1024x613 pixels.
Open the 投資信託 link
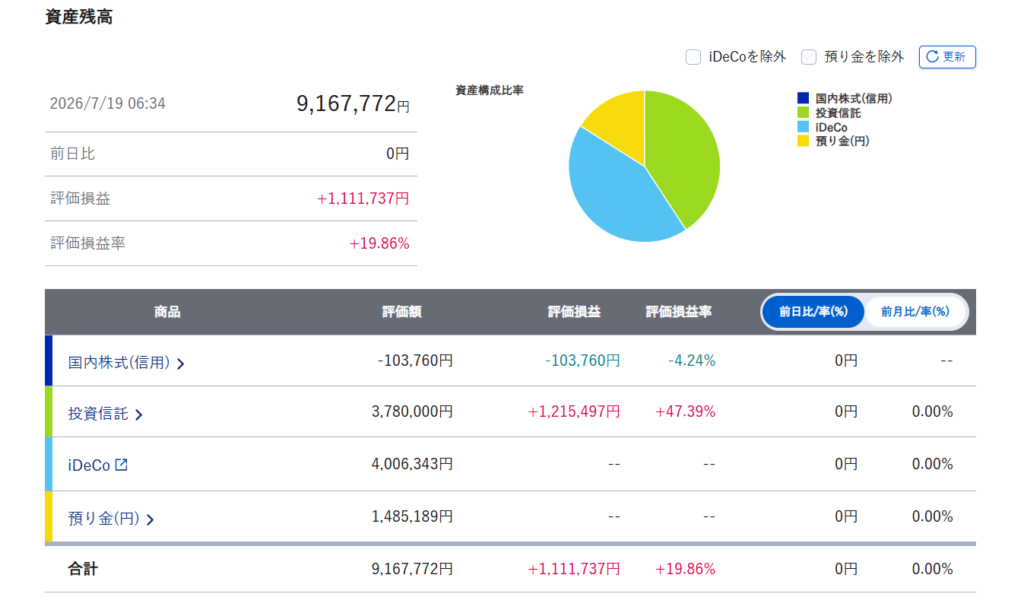[98, 413]
